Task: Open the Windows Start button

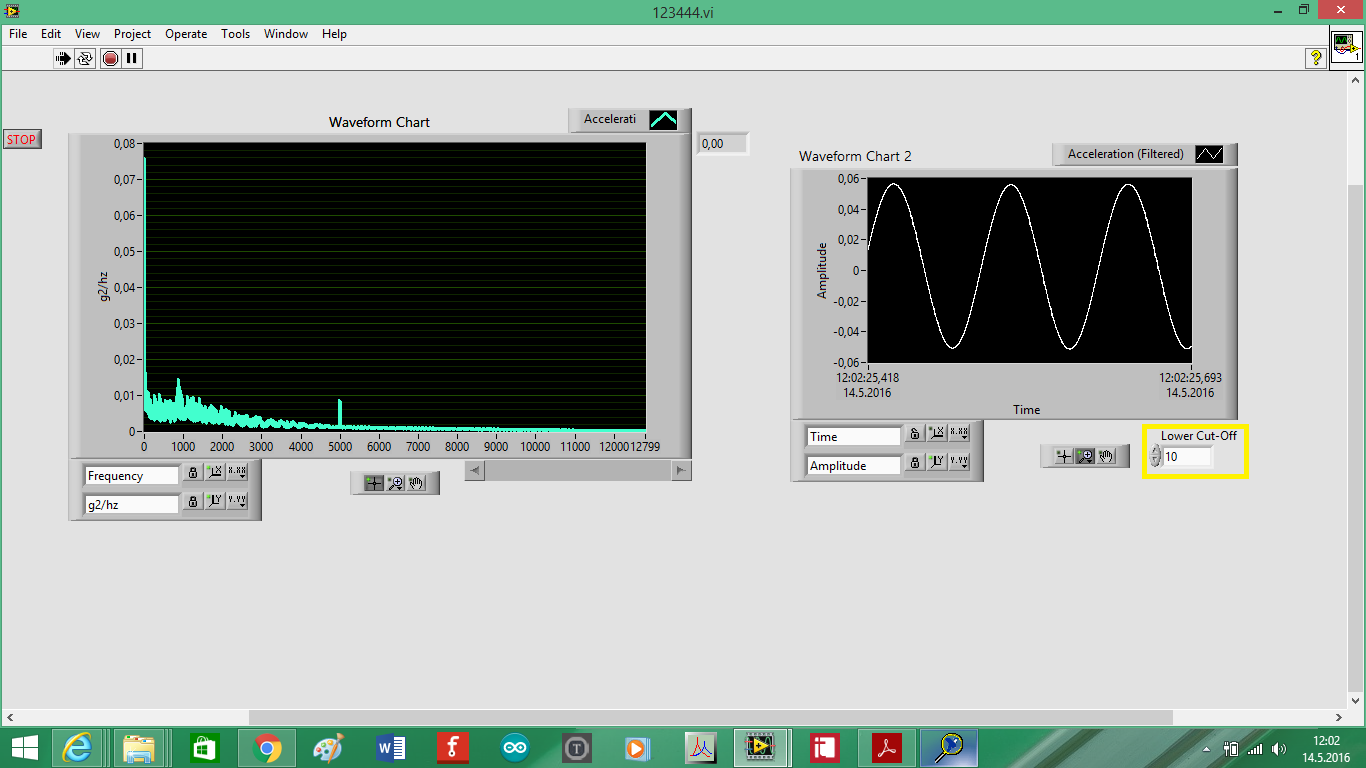Action: [24, 747]
